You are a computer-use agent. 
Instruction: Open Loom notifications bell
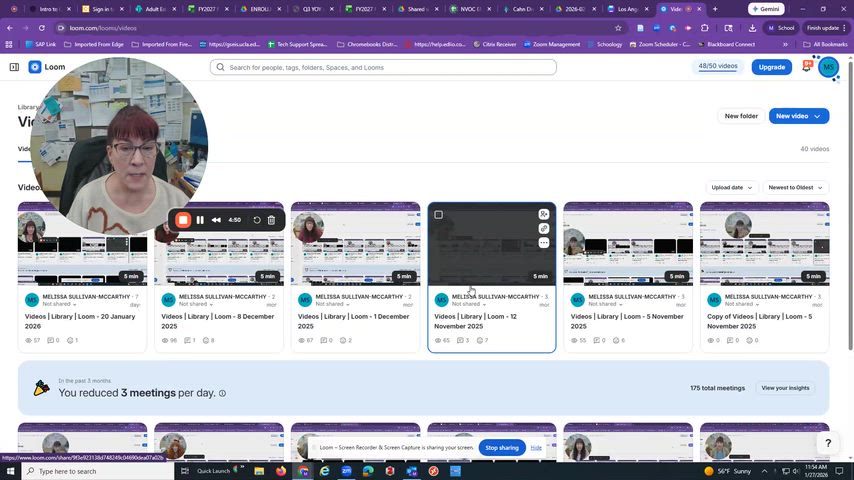tap(806, 67)
